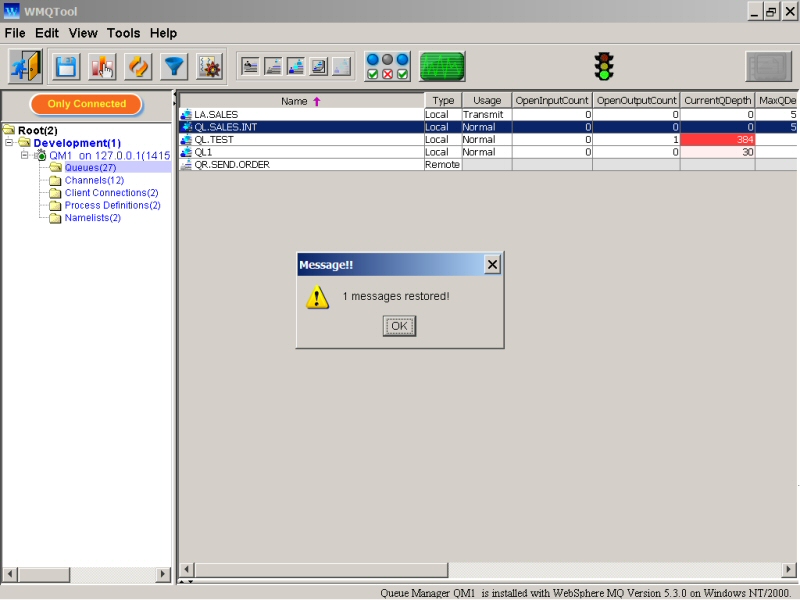Screen dimensions: 800x600
Task: Click the left arrow of tree scrollbar
Action: pyautogui.click(x=10, y=574)
